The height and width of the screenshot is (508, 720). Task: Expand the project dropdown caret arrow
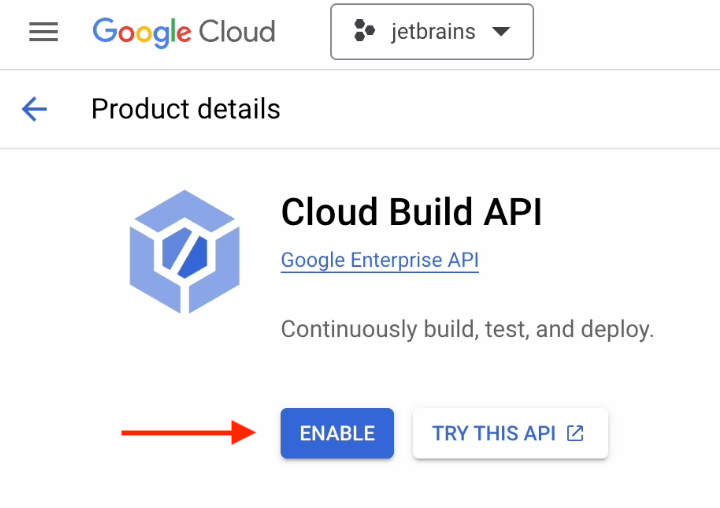[500, 32]
